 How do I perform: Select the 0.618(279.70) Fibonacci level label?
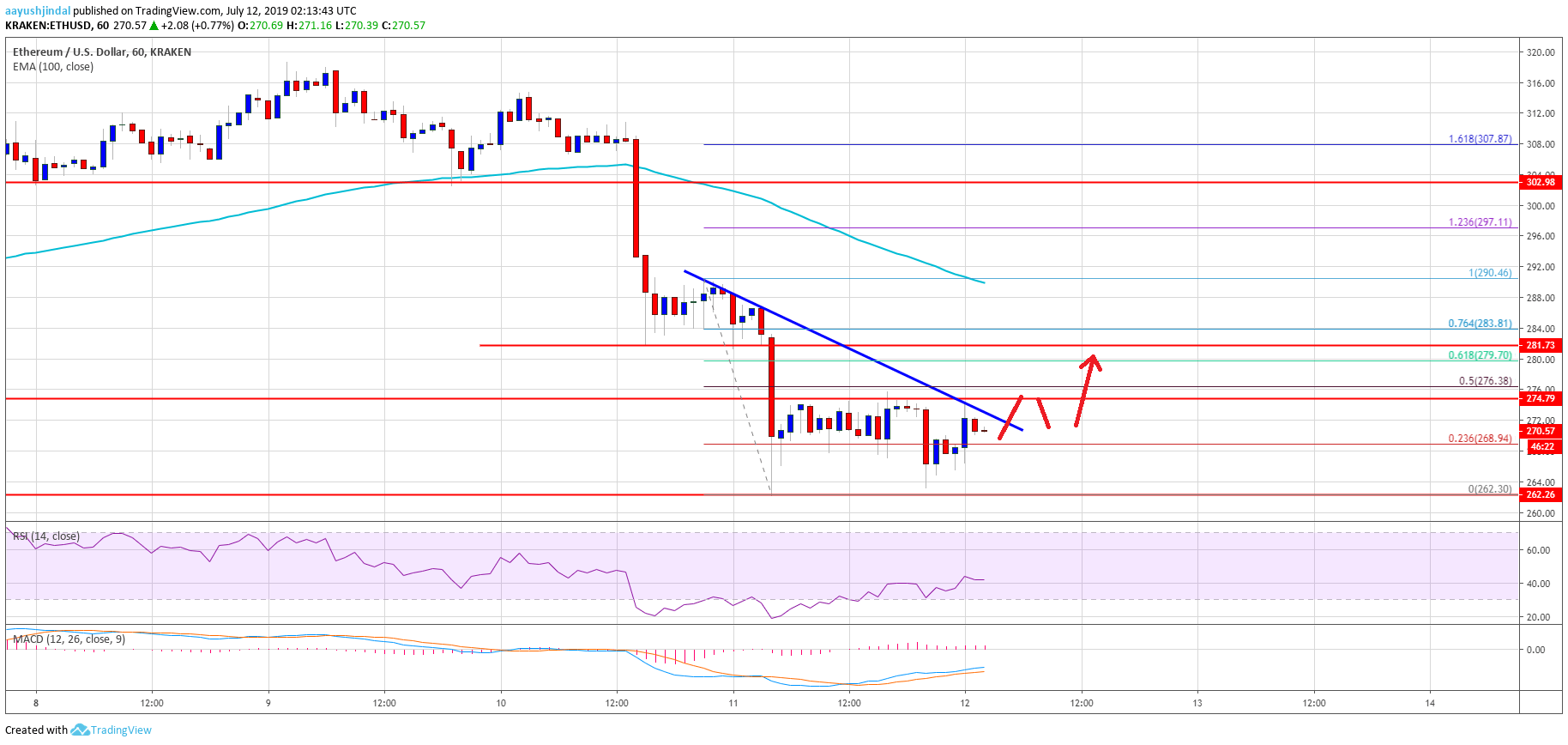click(x=1480, y=355)
